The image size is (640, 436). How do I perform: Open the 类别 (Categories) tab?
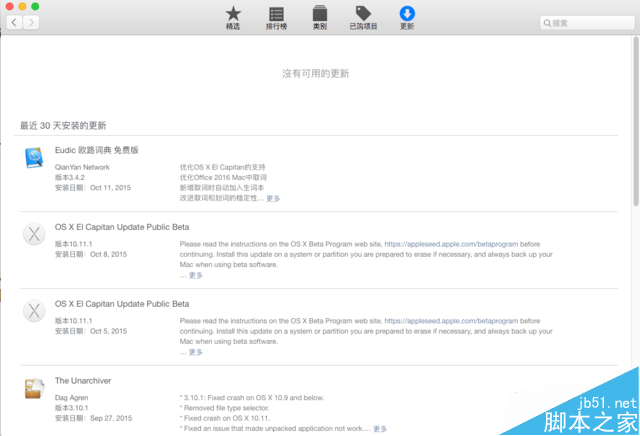[x=320, y=18]
